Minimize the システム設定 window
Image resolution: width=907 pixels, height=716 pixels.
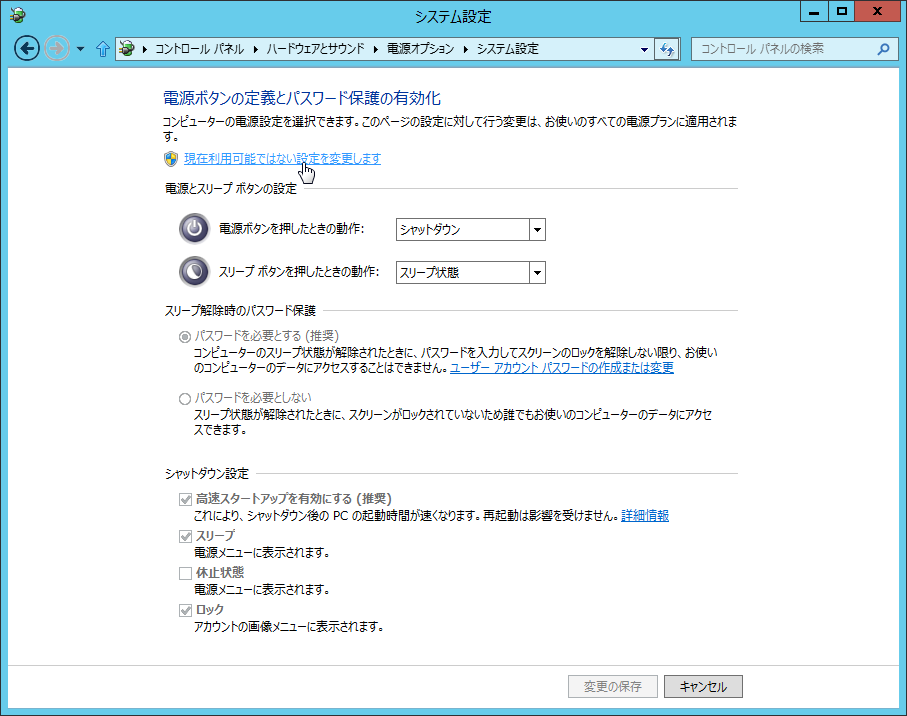coord(814,12)
